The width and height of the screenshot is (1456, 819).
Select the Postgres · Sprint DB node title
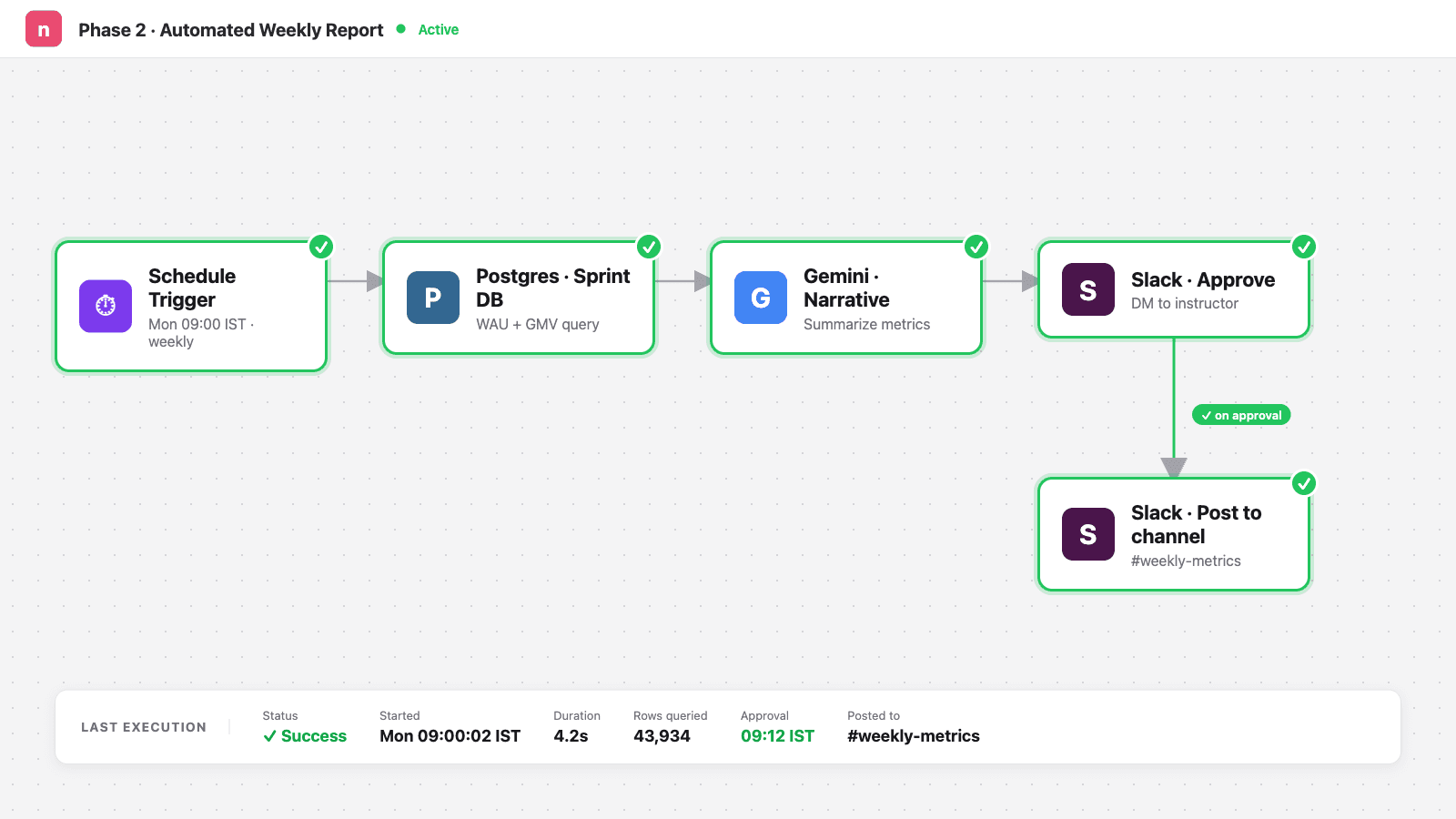click(x=553, y=288)
